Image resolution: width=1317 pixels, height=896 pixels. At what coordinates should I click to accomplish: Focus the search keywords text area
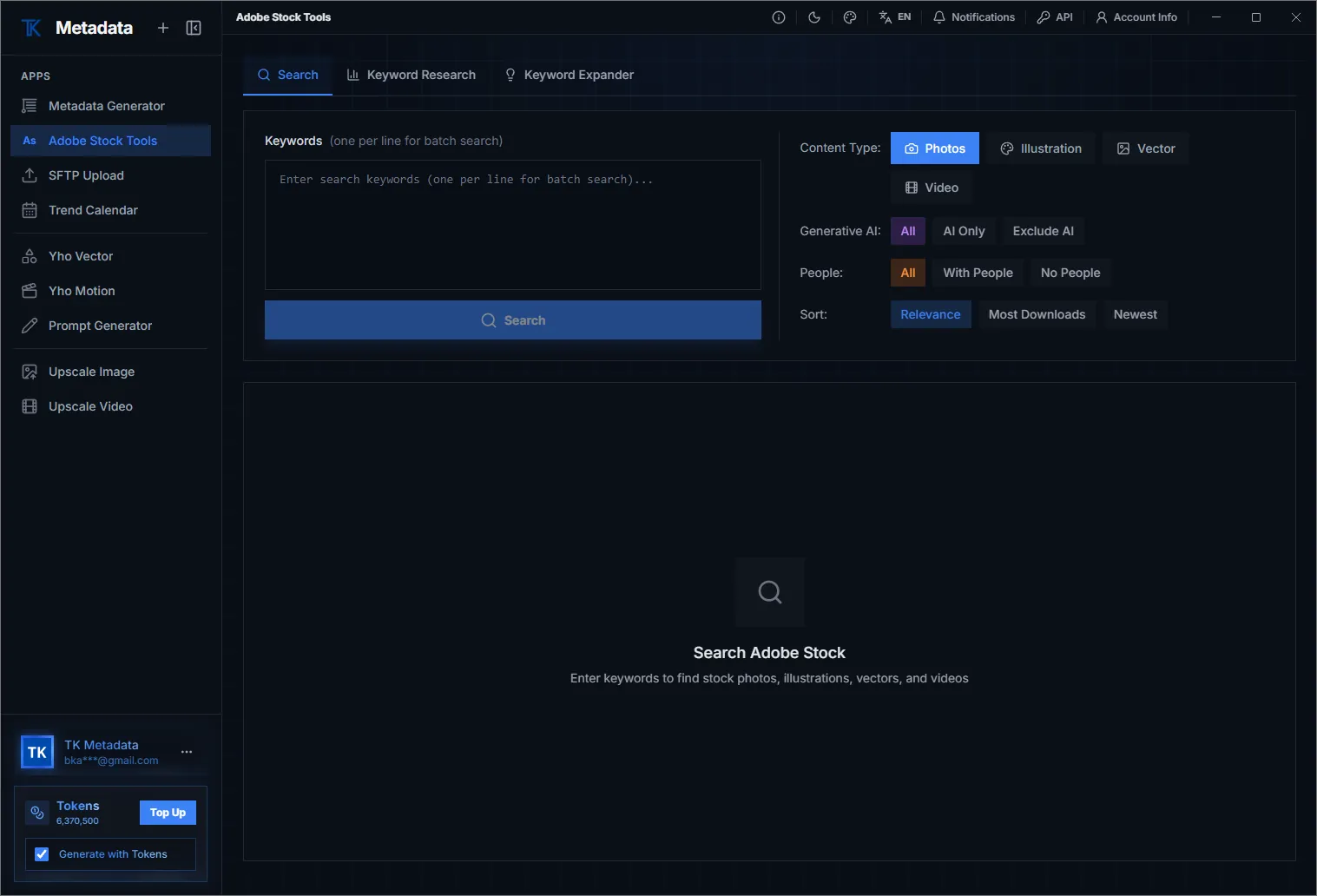(513, 225)
